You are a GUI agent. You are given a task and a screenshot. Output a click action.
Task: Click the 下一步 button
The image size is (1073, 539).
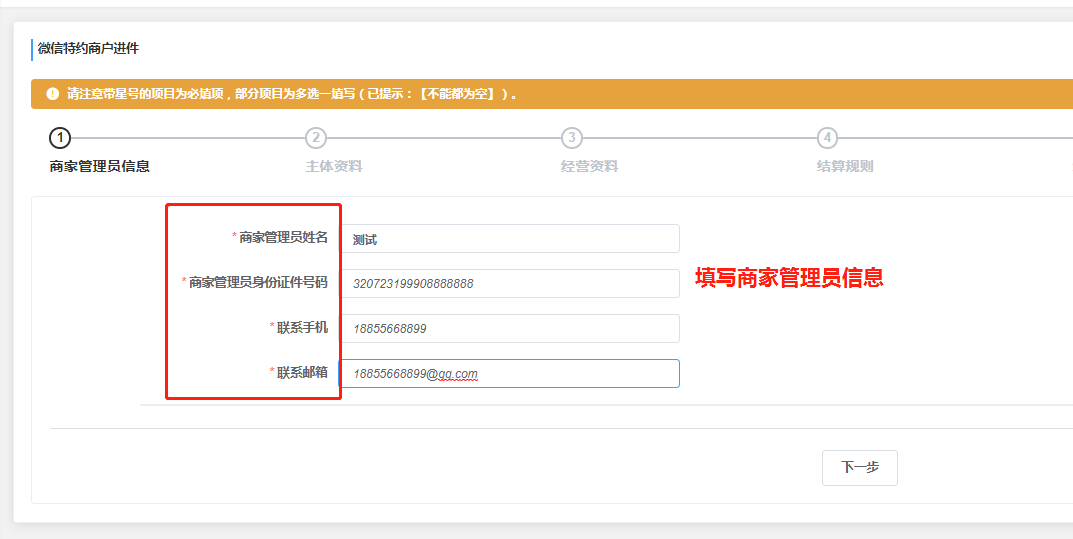click(x=859, y=468)
